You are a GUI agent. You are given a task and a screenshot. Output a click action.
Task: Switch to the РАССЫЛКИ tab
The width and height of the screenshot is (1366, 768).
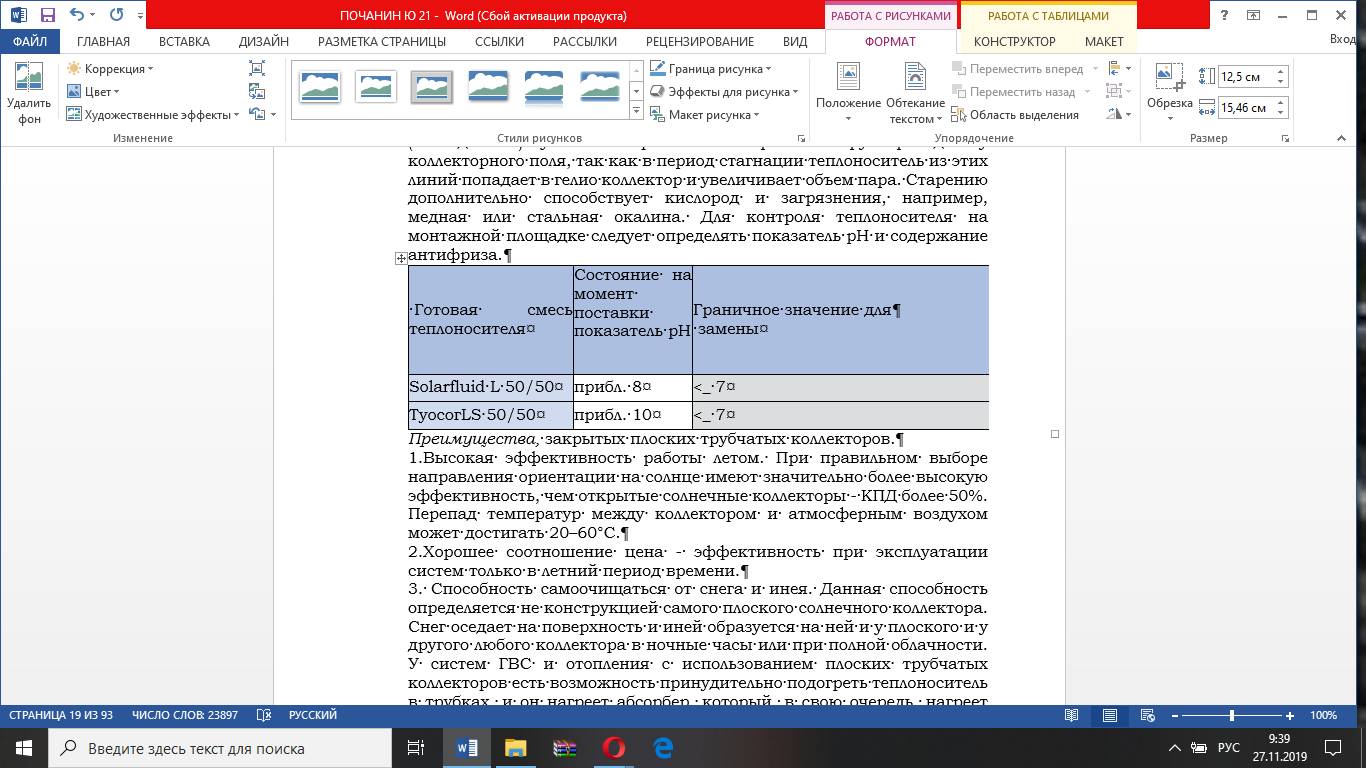coord(585,42)
